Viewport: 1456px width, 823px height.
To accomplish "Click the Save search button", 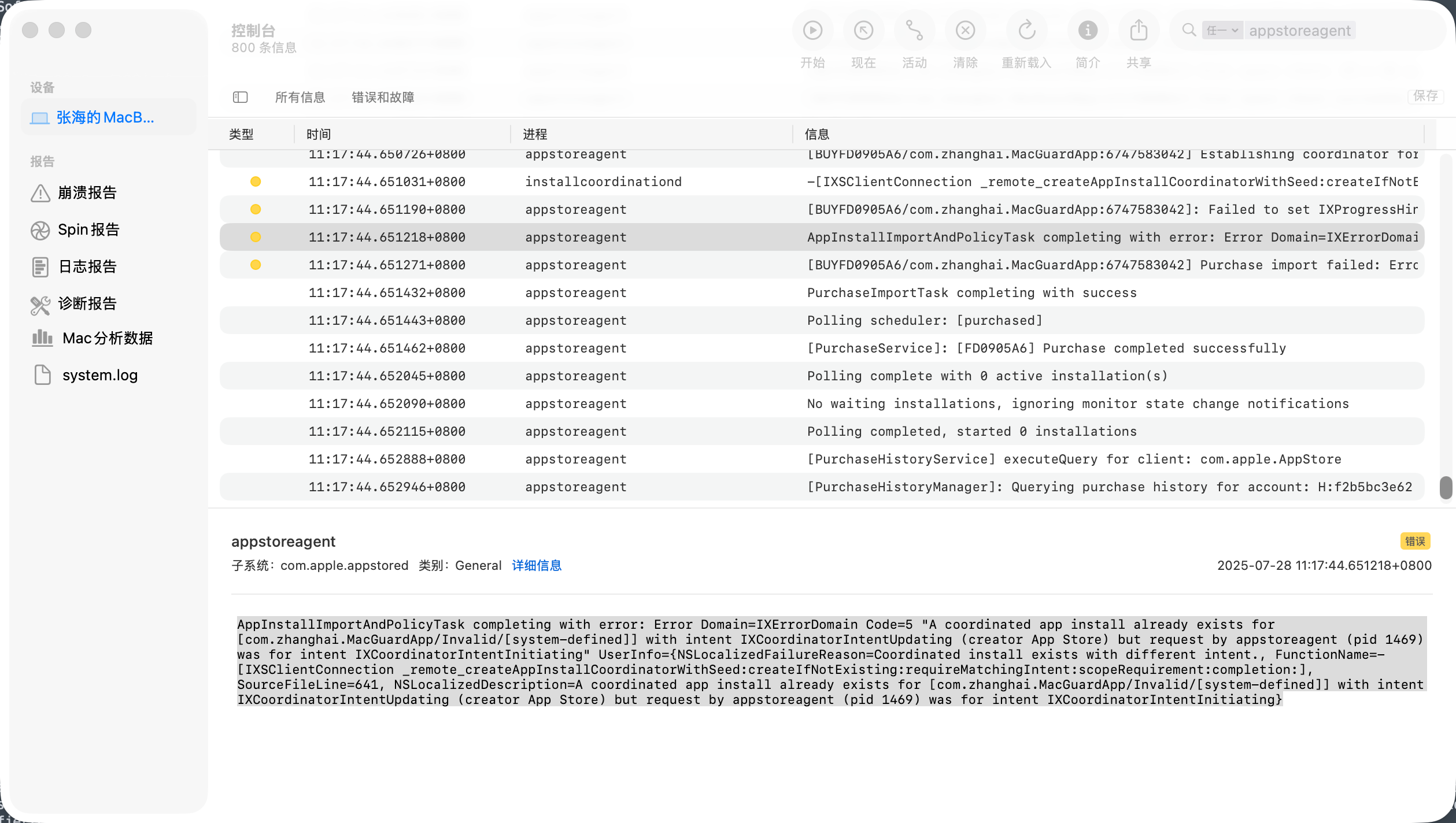I will tap(1425, 96).
